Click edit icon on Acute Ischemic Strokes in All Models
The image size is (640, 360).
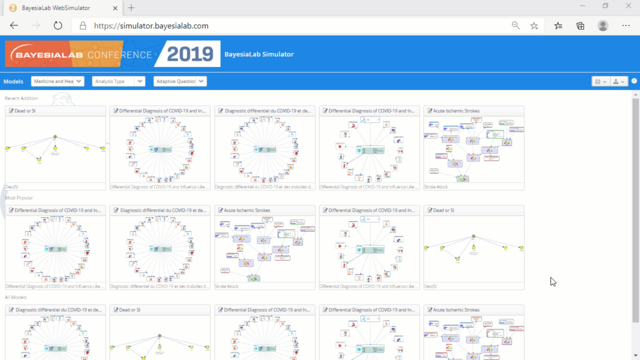coord(430,310)
